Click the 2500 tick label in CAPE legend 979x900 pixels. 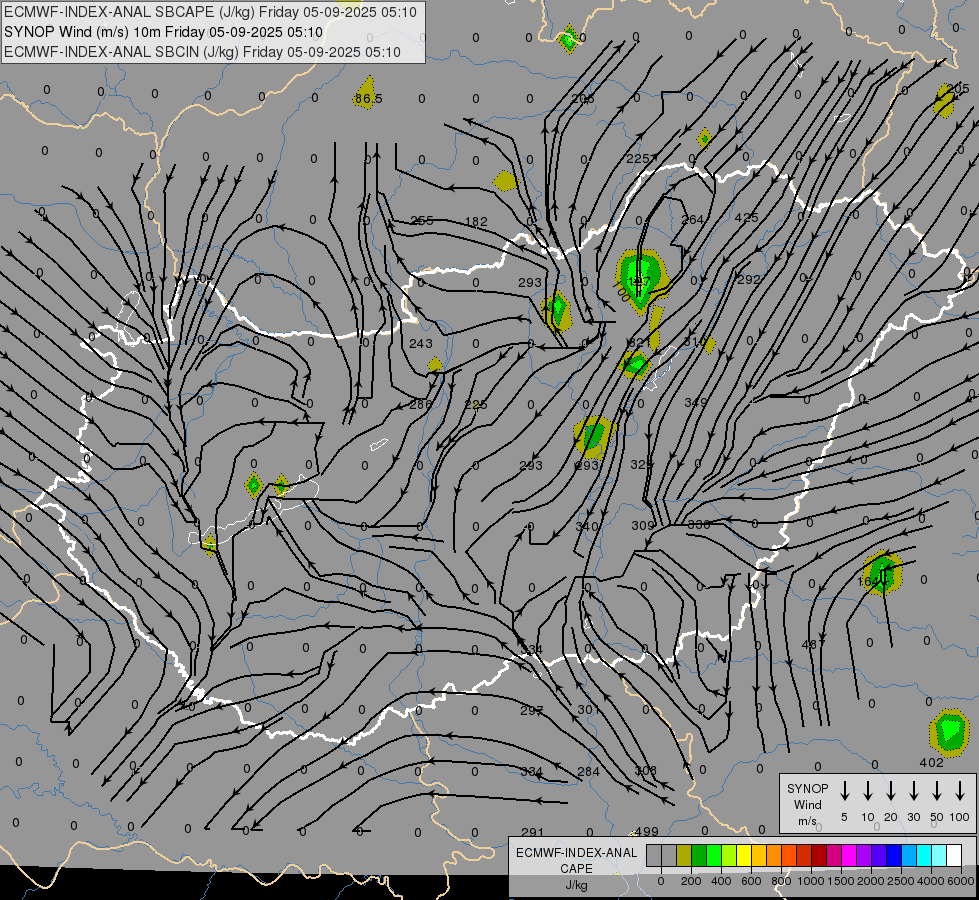[900, 881]
